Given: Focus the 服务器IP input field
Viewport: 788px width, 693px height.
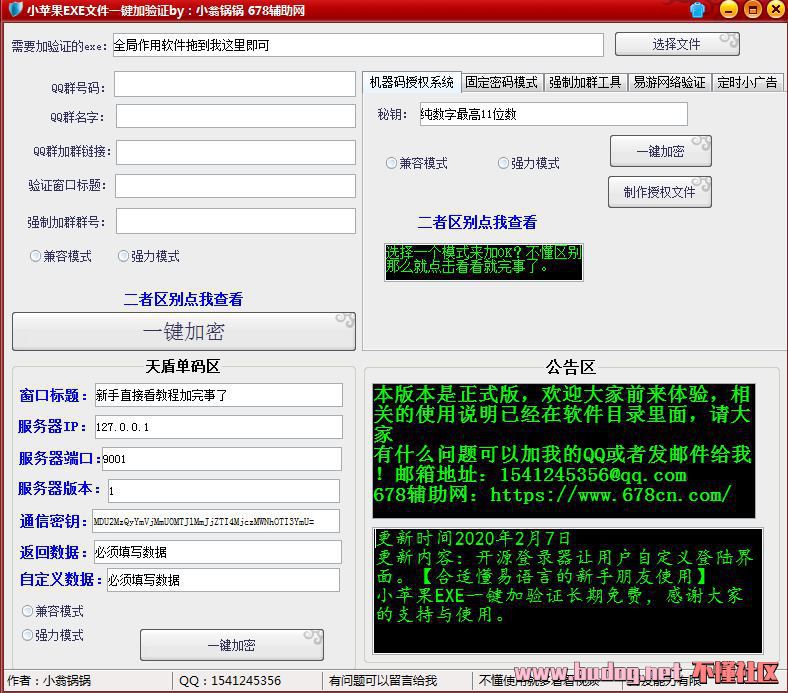Looking at the screenshot, I should coord(218,427).
